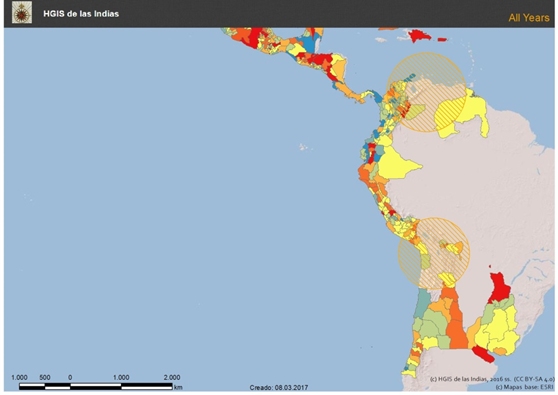Click the Galápagos islands in the Pacific

[303, 147]
